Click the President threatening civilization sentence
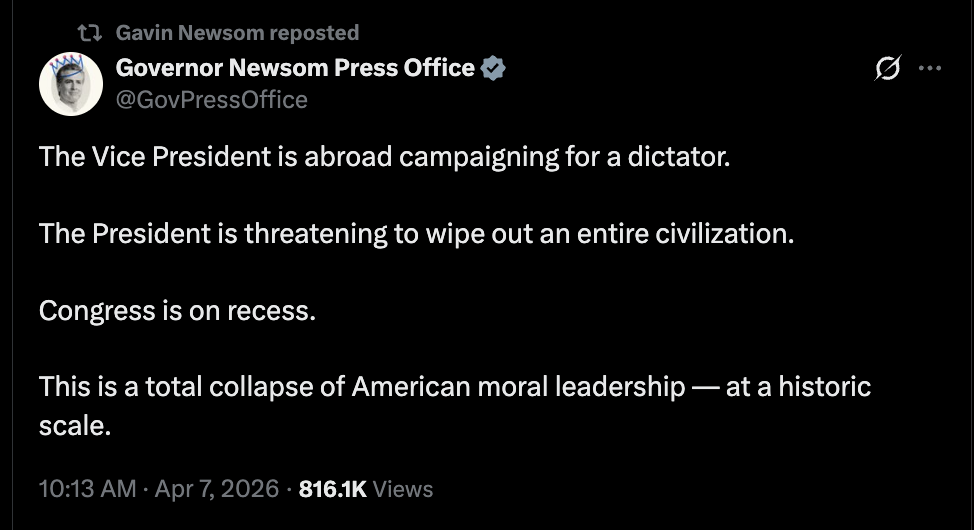Screen dimensions: 974x530 click(x=416, y=234)
